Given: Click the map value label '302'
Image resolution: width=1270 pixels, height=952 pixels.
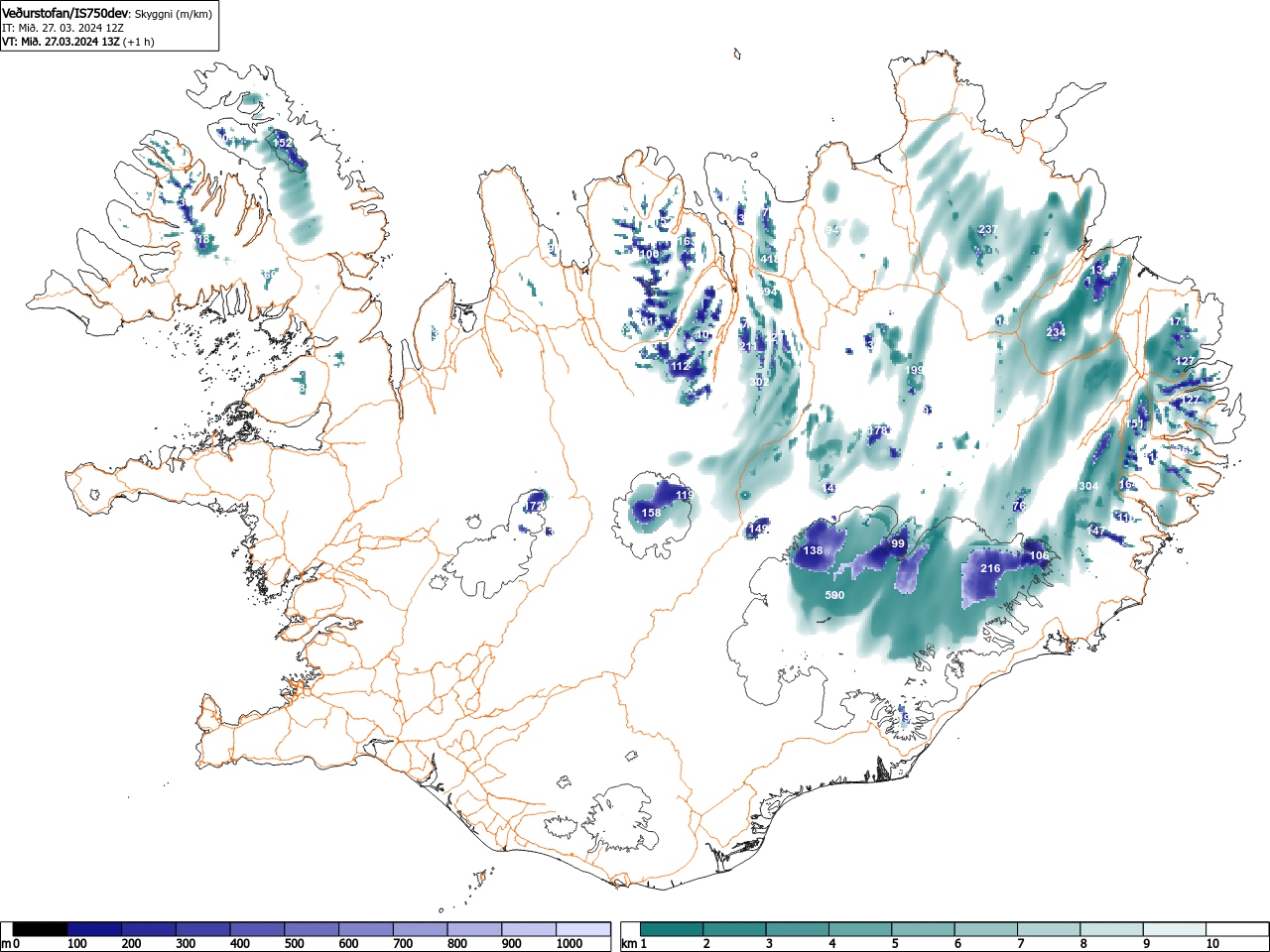Looking at the screenshot, I should coord(760,382).
